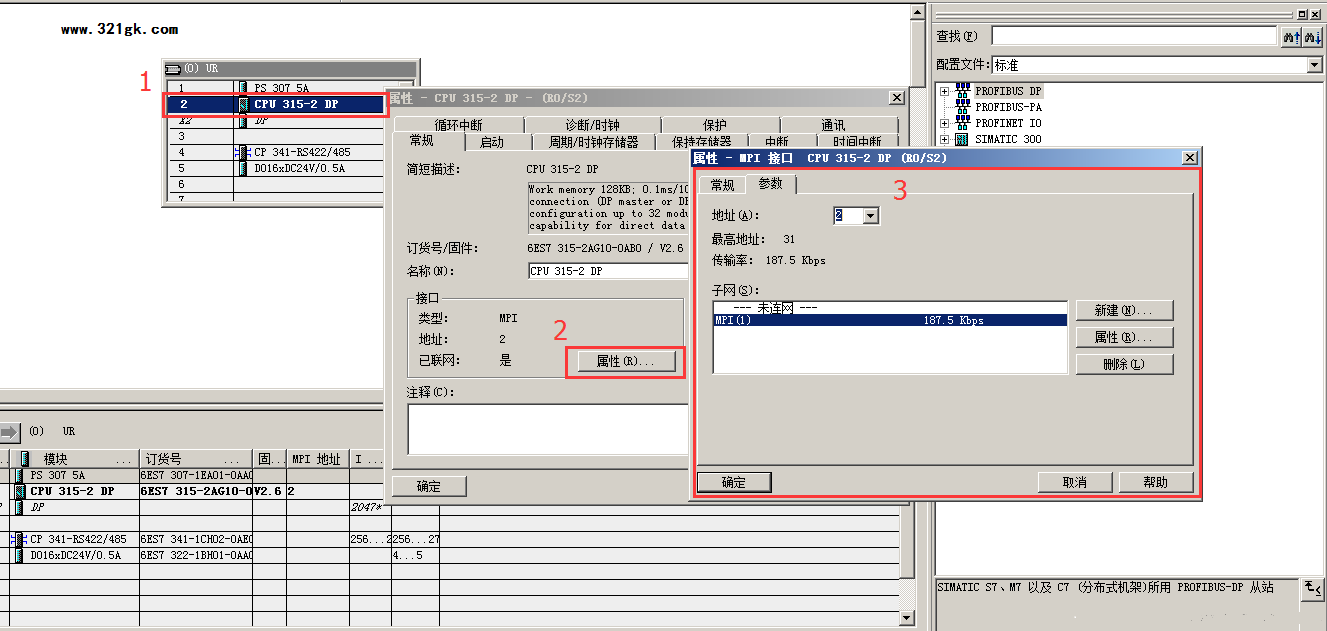Click 取消 in MPI interface dialog
1327x631 pixels.
1075,482
